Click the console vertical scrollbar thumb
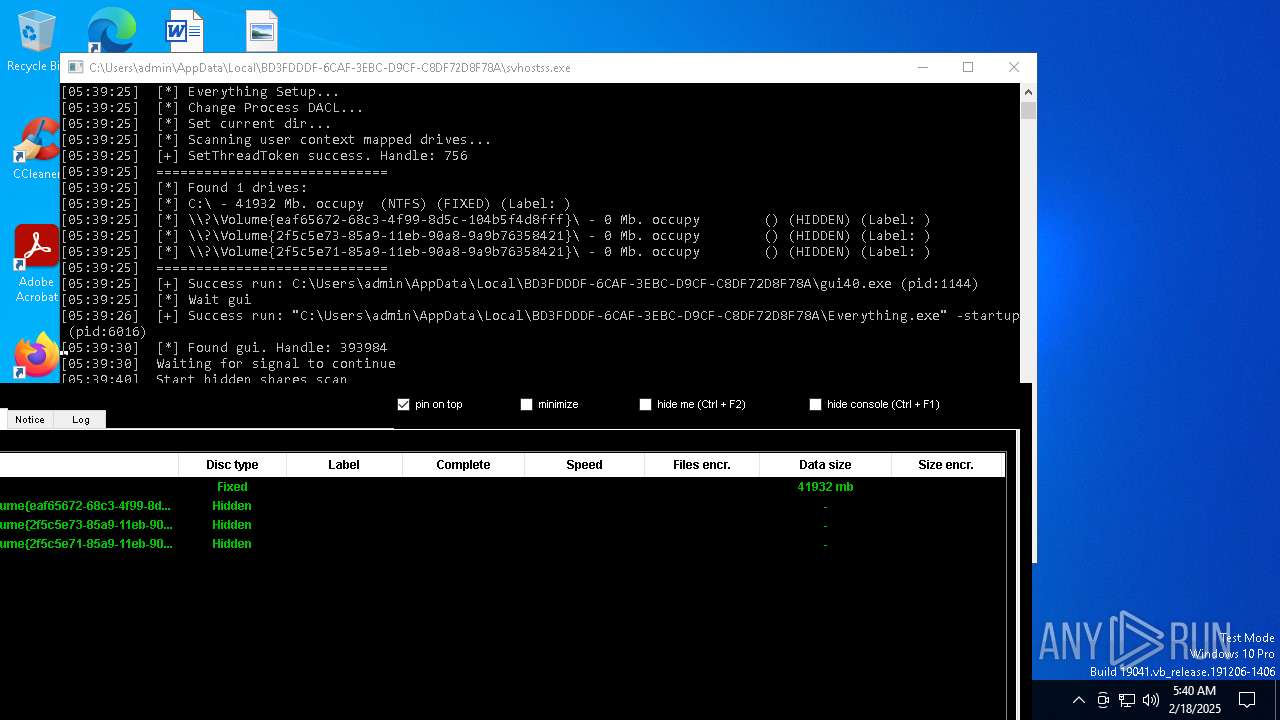The height and width of the screenshot is (720, 1280). [x=1028, y=110]
